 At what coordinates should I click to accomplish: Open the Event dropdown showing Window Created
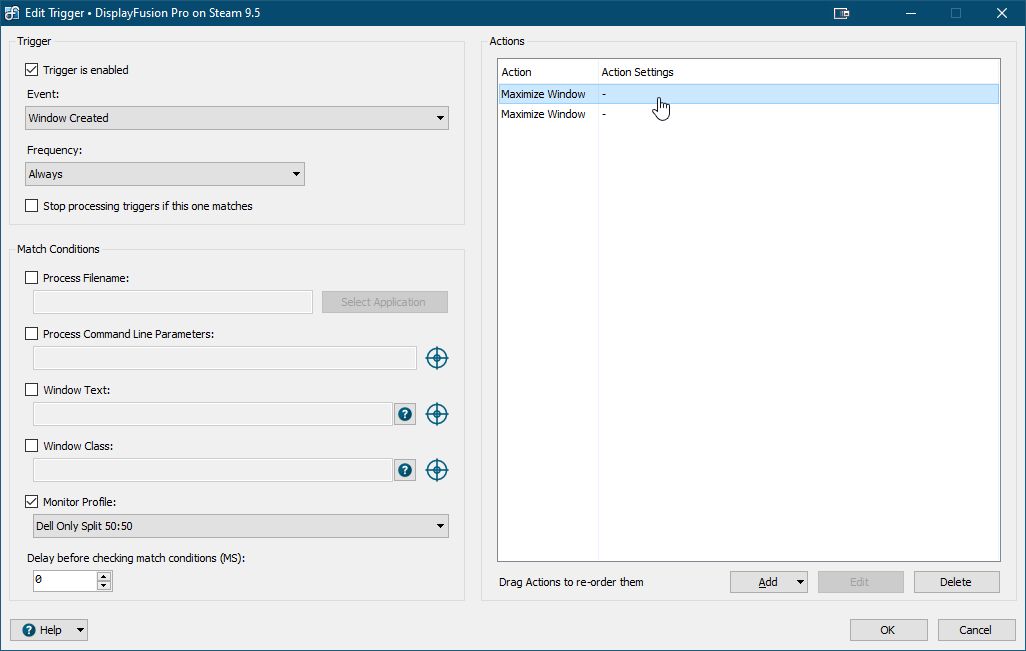pos(237,118)
